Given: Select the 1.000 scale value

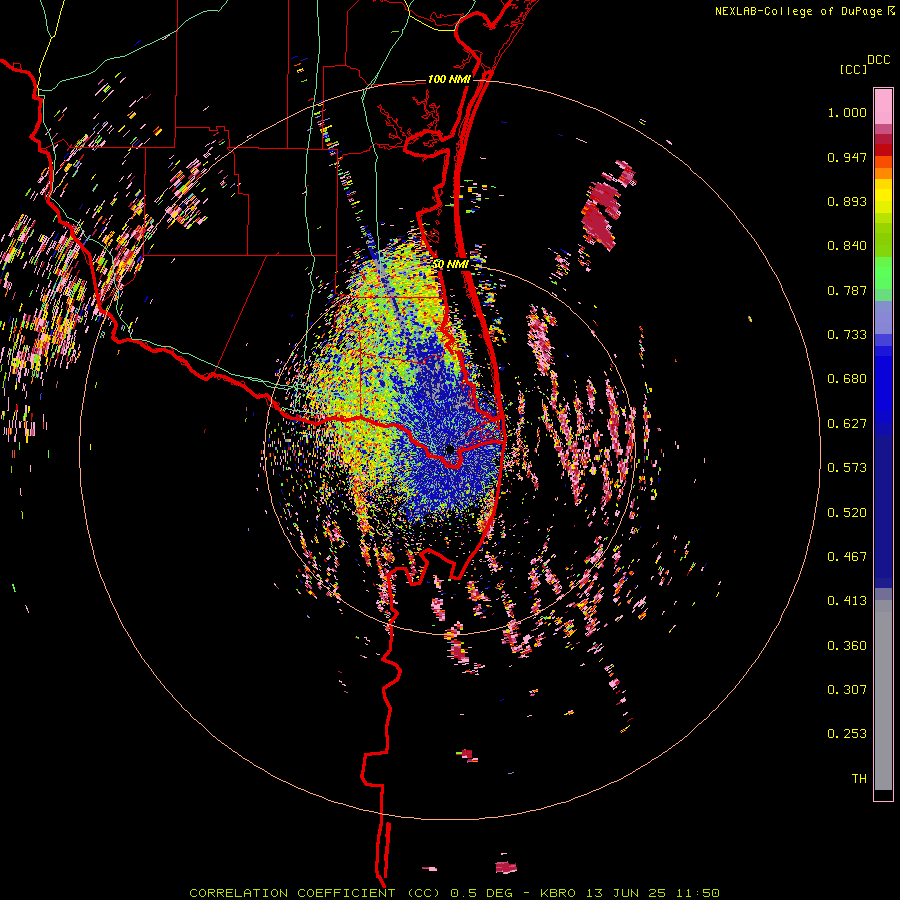Looking at the screenshot, I should pyautogui.click(x=847, y=112).
